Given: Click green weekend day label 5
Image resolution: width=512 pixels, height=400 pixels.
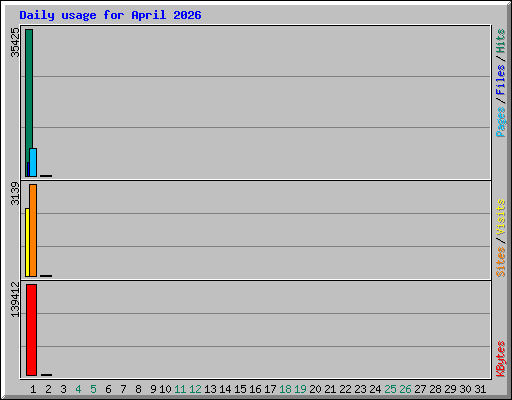Looking at the screenshot, I should [x=93, y=389].
